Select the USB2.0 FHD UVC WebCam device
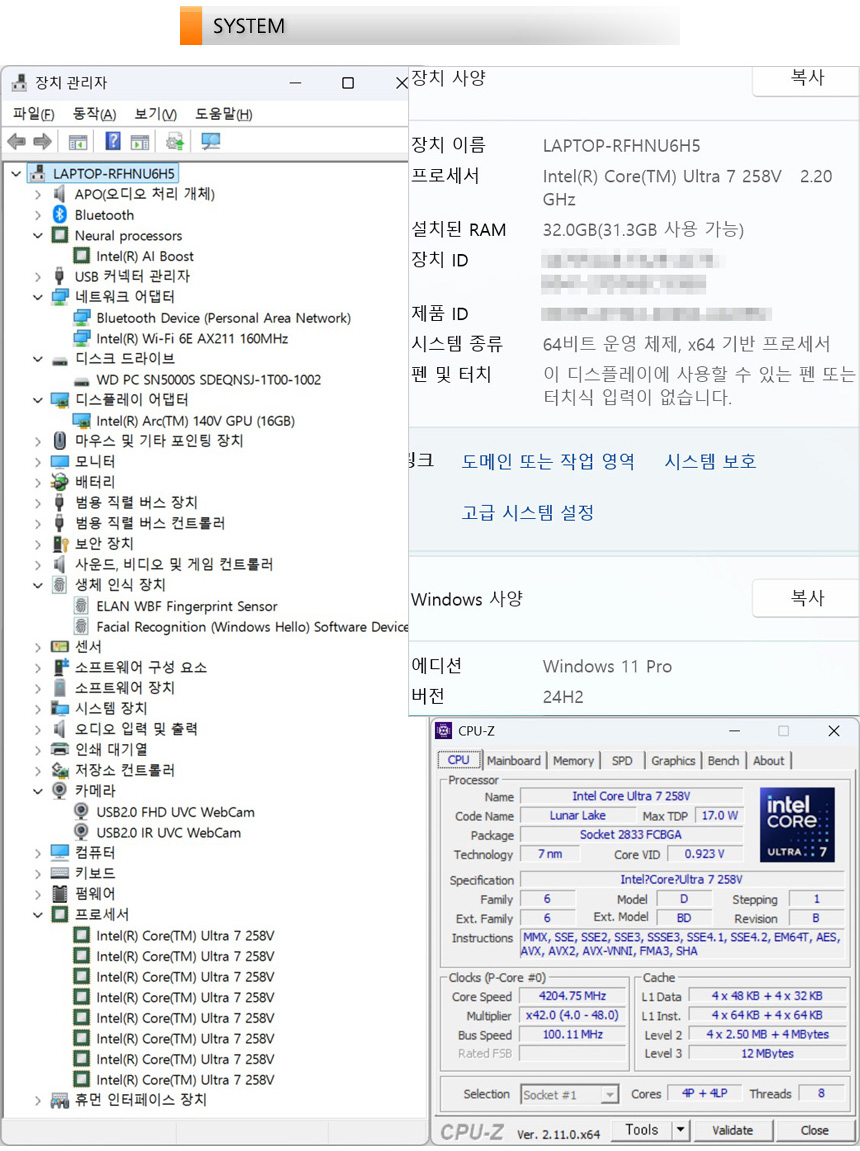The image size is (860, 1151). [x=175, y=812]
